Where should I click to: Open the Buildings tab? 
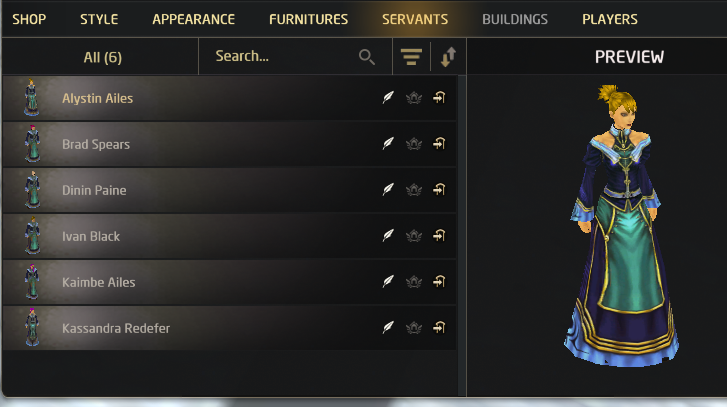tap(515, 19)
